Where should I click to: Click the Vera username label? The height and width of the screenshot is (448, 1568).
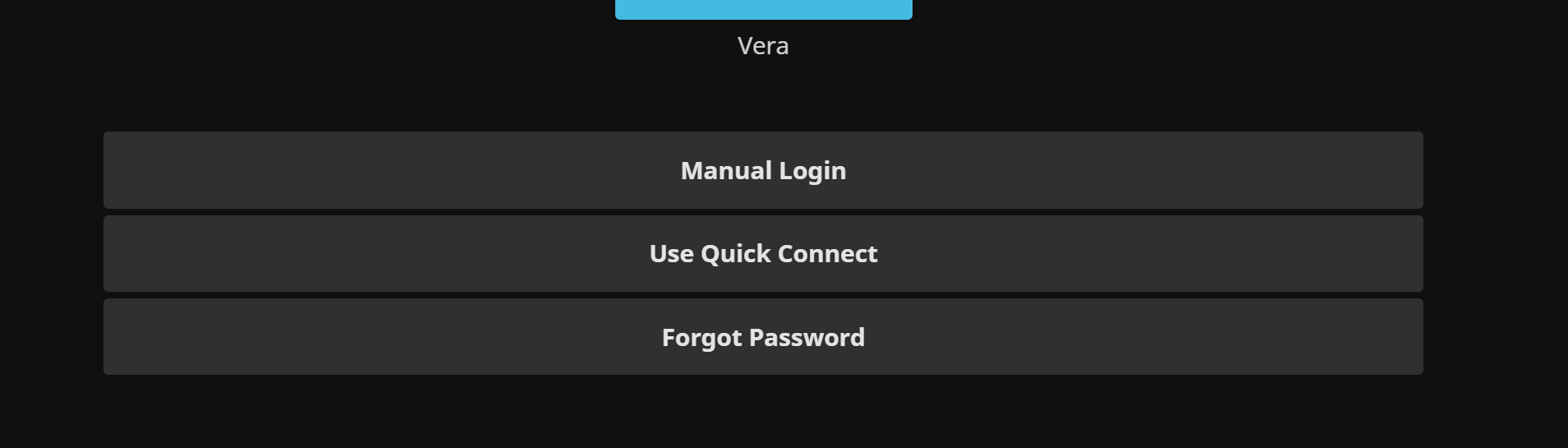tap(763, 46)
